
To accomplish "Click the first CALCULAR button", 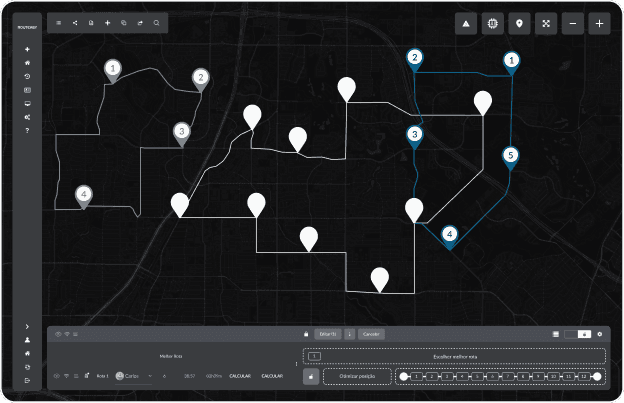I will tap(239, 376).
